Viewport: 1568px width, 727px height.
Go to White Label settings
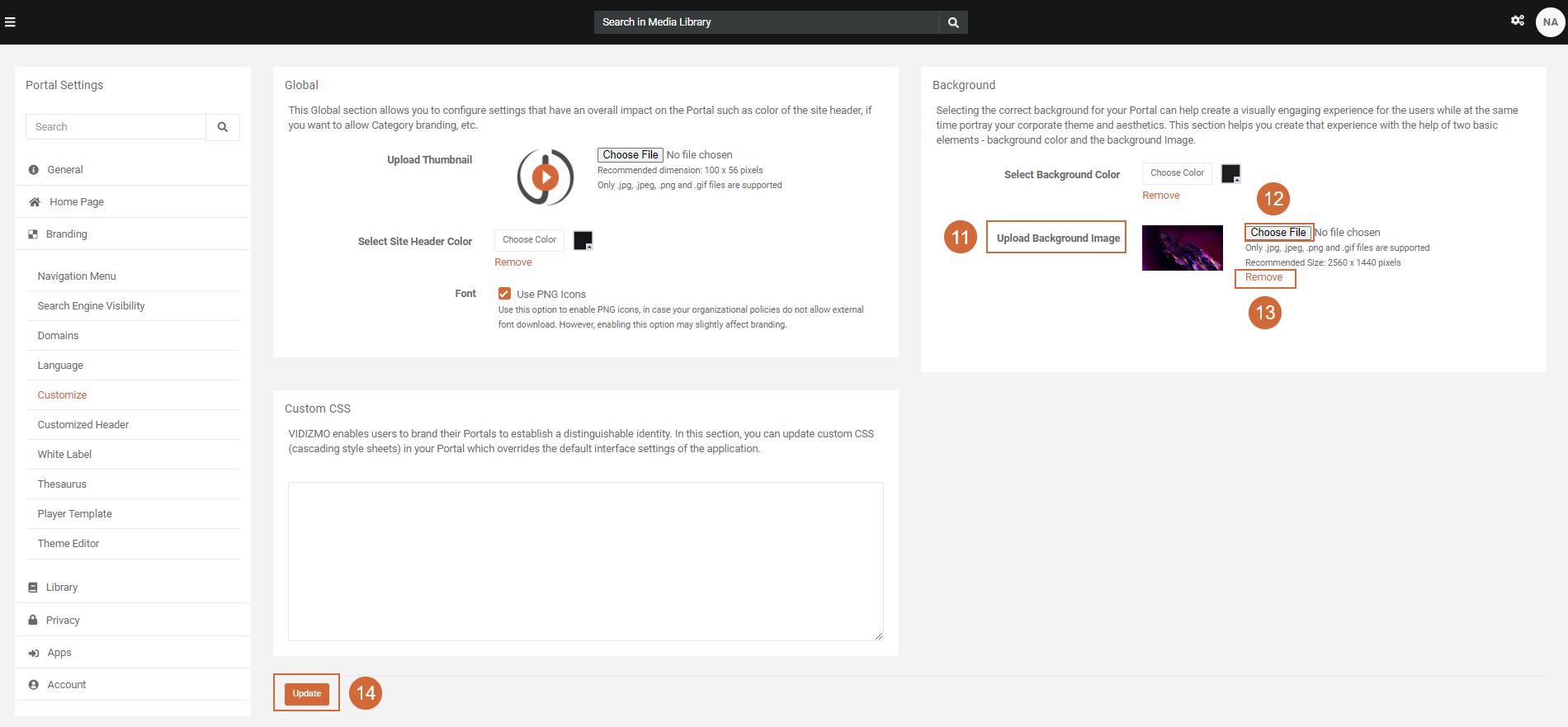click(x=64, y=455)
